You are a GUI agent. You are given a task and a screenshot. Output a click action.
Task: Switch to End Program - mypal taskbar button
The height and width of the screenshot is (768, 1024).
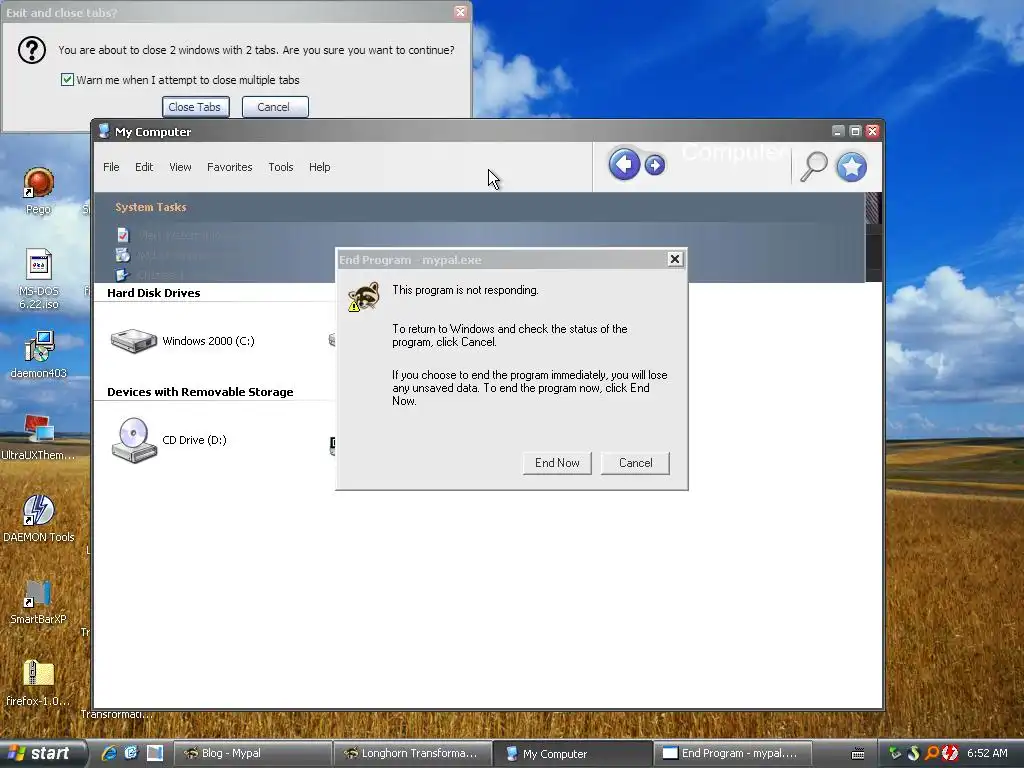pyautogui.click(x=732, y=753)
